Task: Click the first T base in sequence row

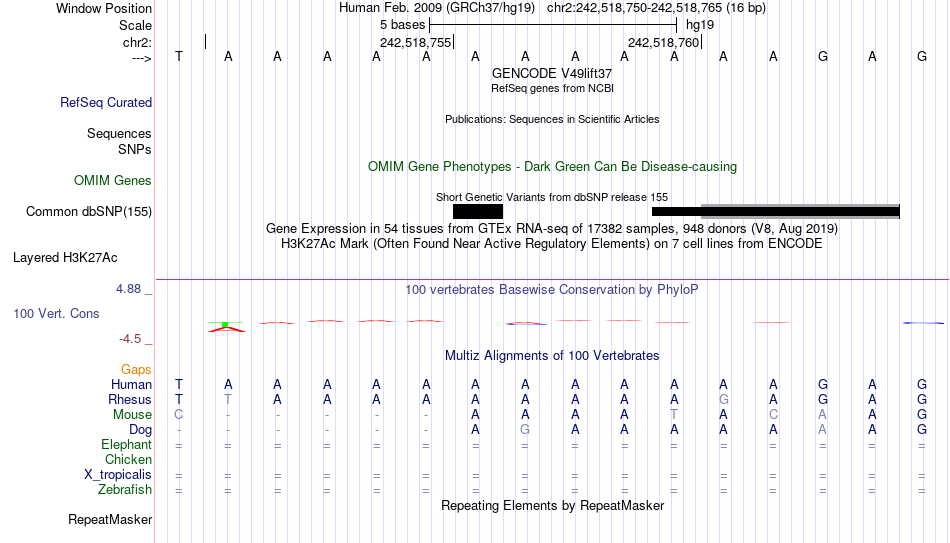Action: [179, 56]
